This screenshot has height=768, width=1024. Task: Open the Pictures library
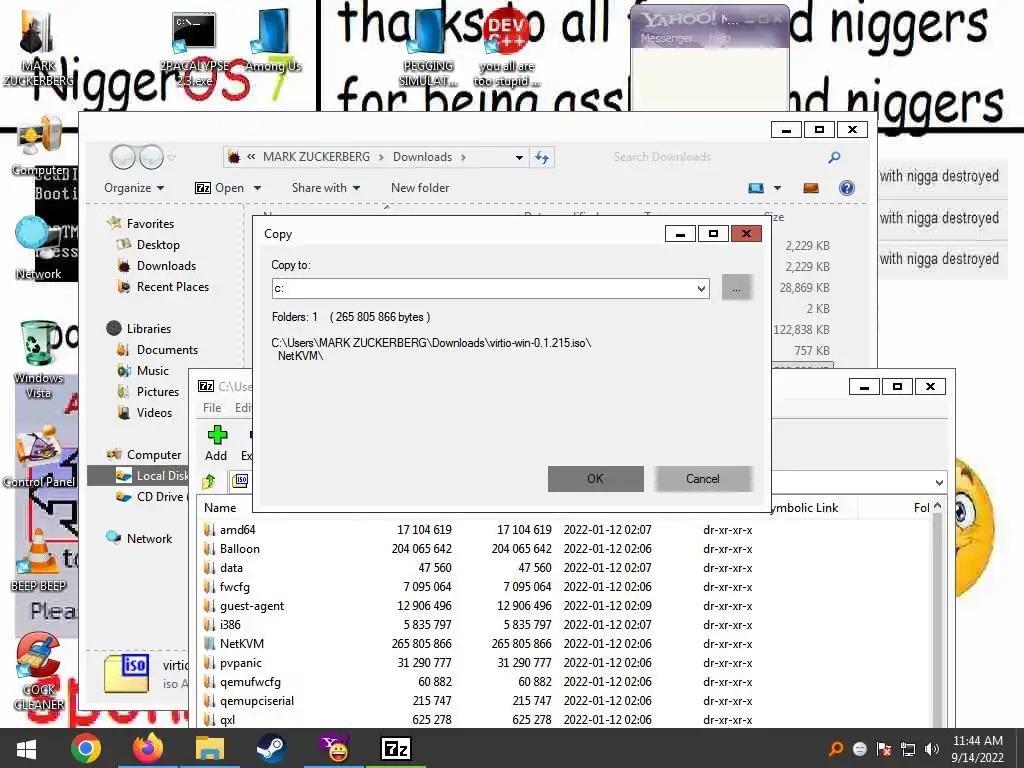pyautogui.click(x=157, y=391)
